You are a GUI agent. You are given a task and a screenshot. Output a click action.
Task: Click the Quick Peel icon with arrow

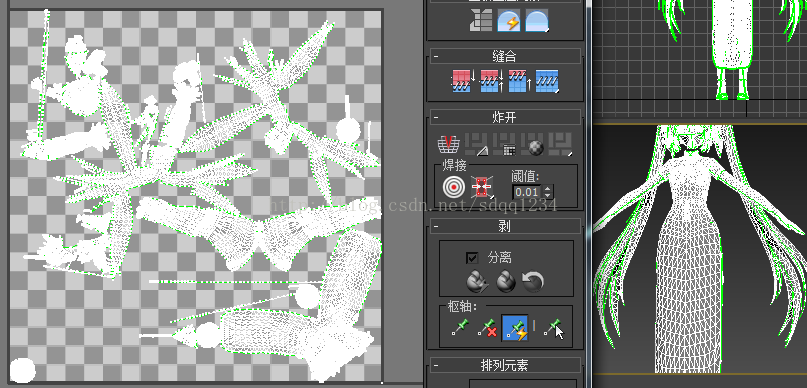[478, 281]
